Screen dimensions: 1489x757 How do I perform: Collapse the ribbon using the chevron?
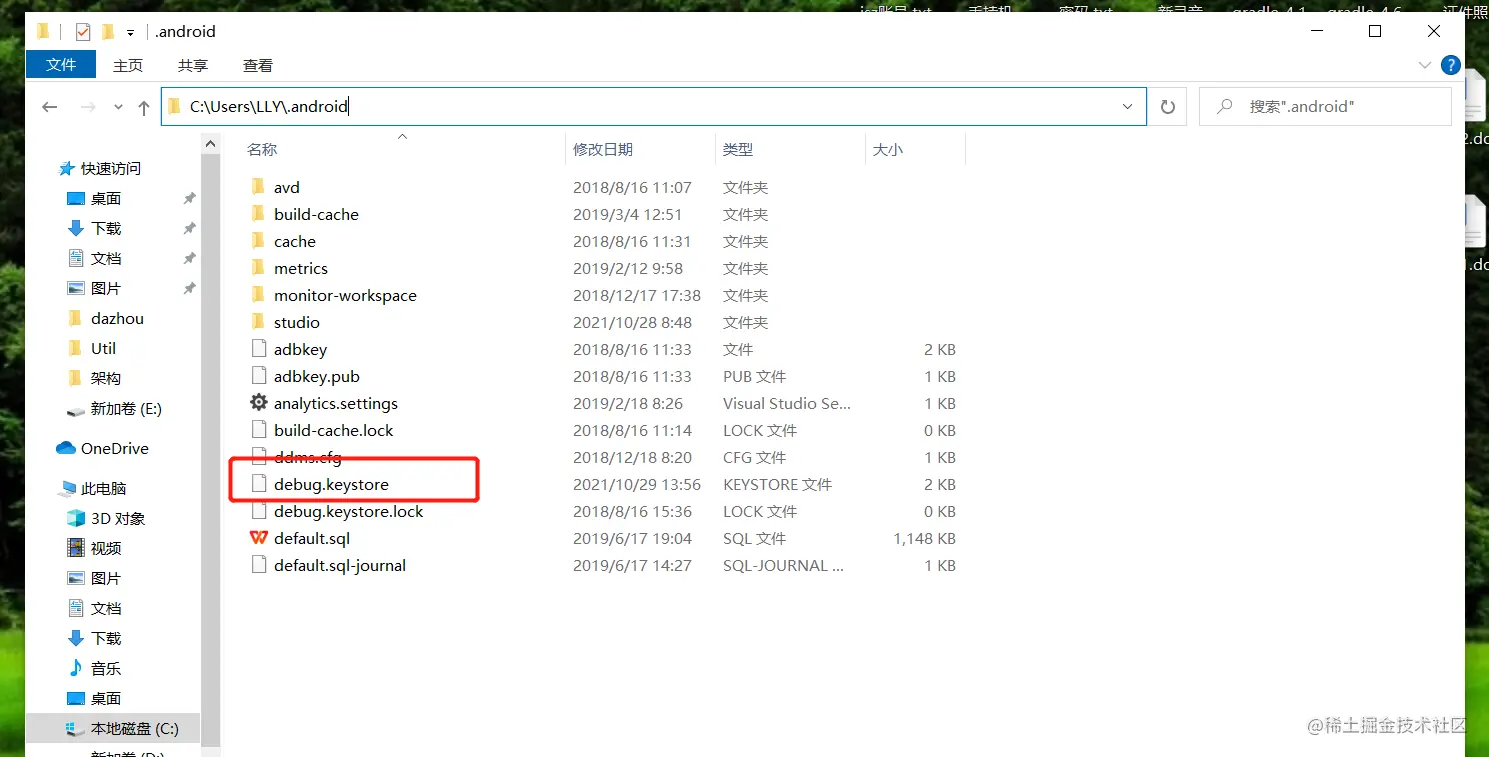(x=1424, y=65)
